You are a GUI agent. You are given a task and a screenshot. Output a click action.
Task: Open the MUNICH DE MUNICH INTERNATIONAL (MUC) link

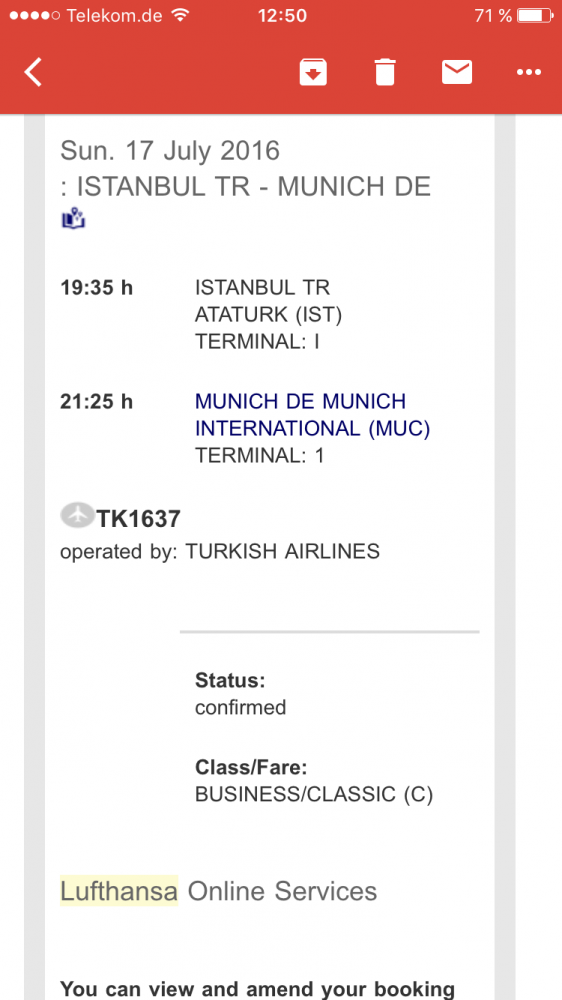pyautogui.click(x=313, y=415)
